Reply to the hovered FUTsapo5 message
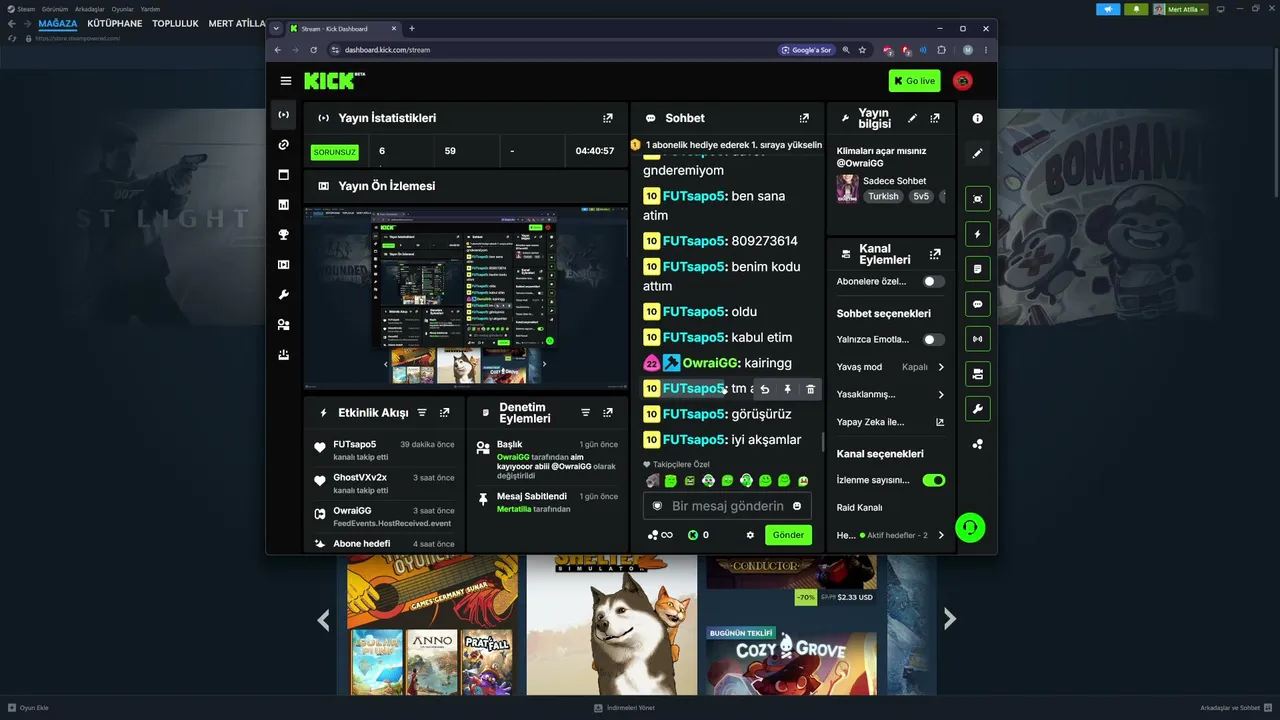The width and height of the screenshot is (1280, 720). [x=765, y=389]
